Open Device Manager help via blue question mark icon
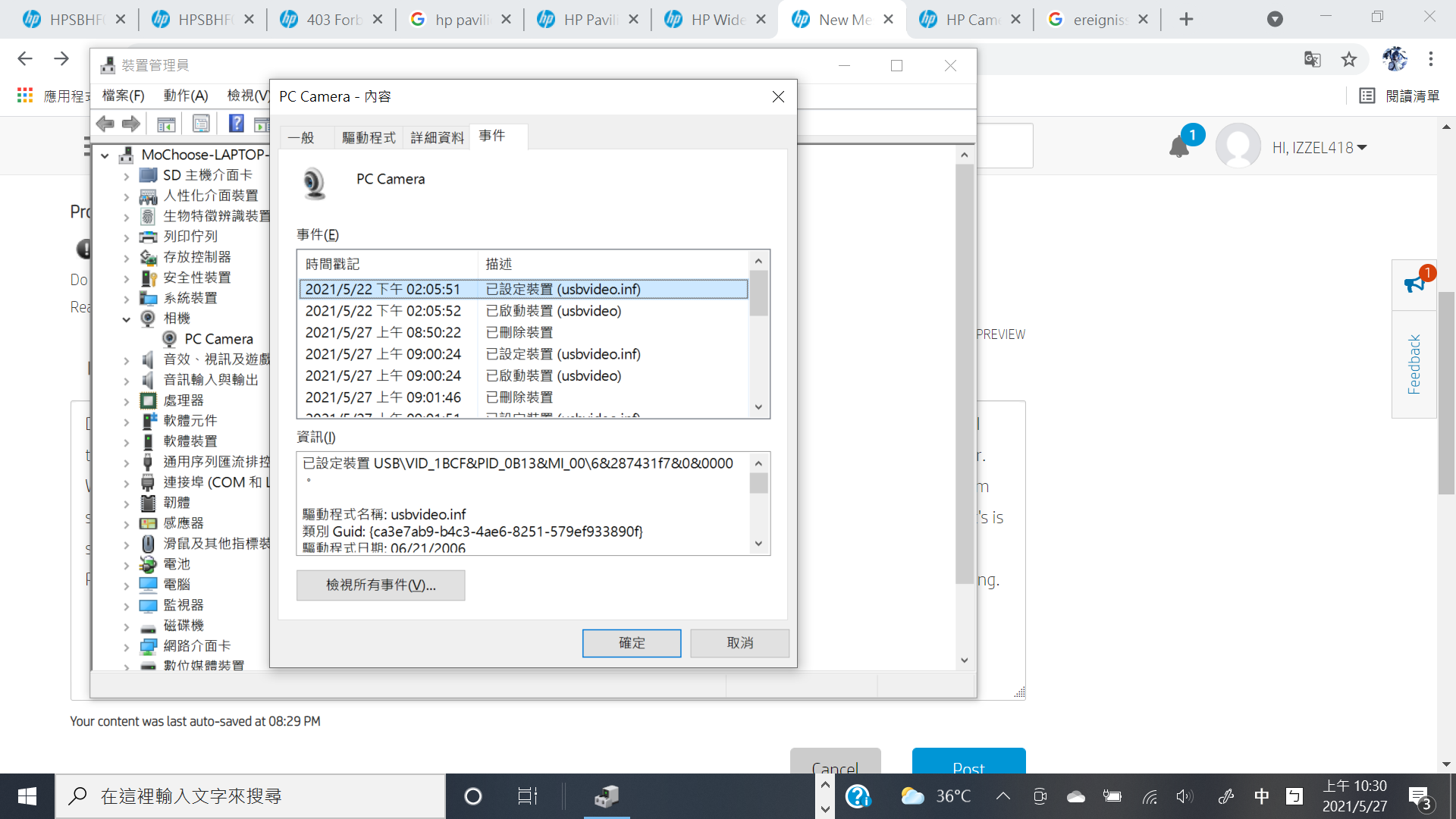The width and height of the screenshot is (1456, 819). [237, 123]
